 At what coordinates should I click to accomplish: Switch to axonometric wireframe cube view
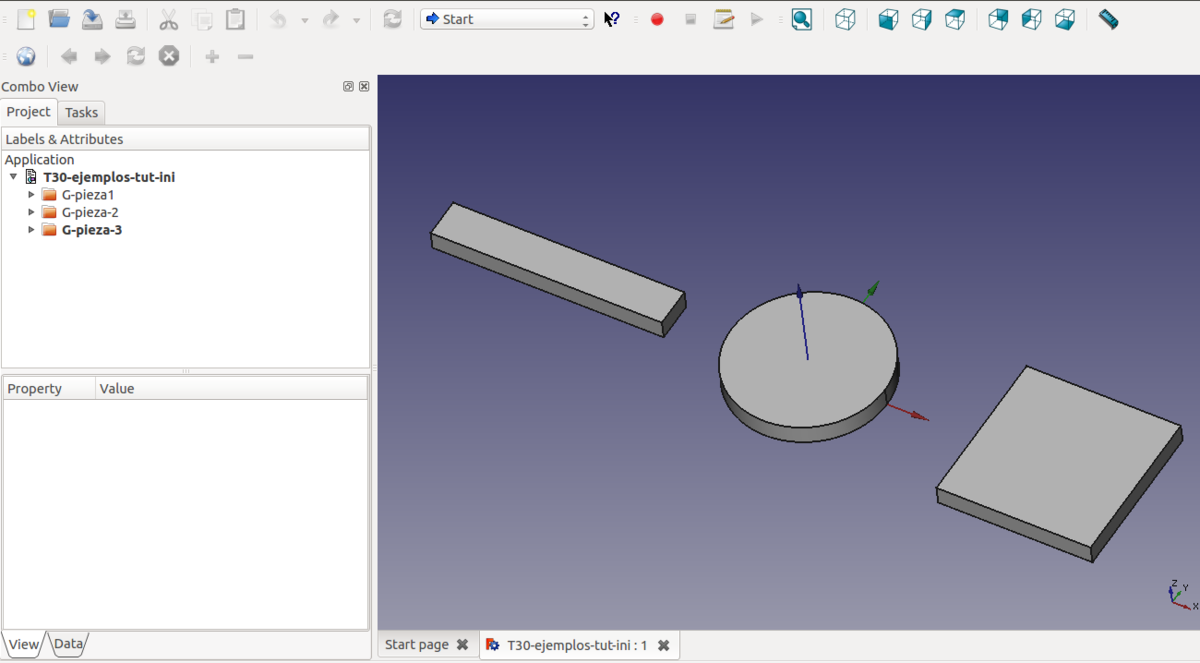tap(845, 19)
